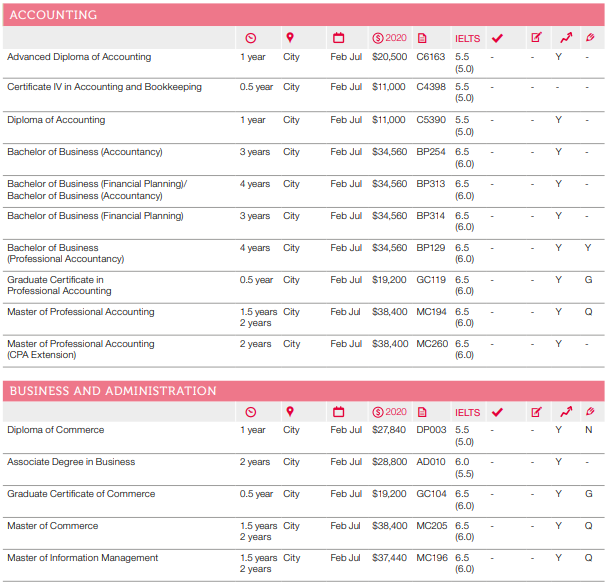The height and width of the screenshot is (588, 612).
Task: Open Advanced Diploma of Accounting course
Action: [78, 57]
